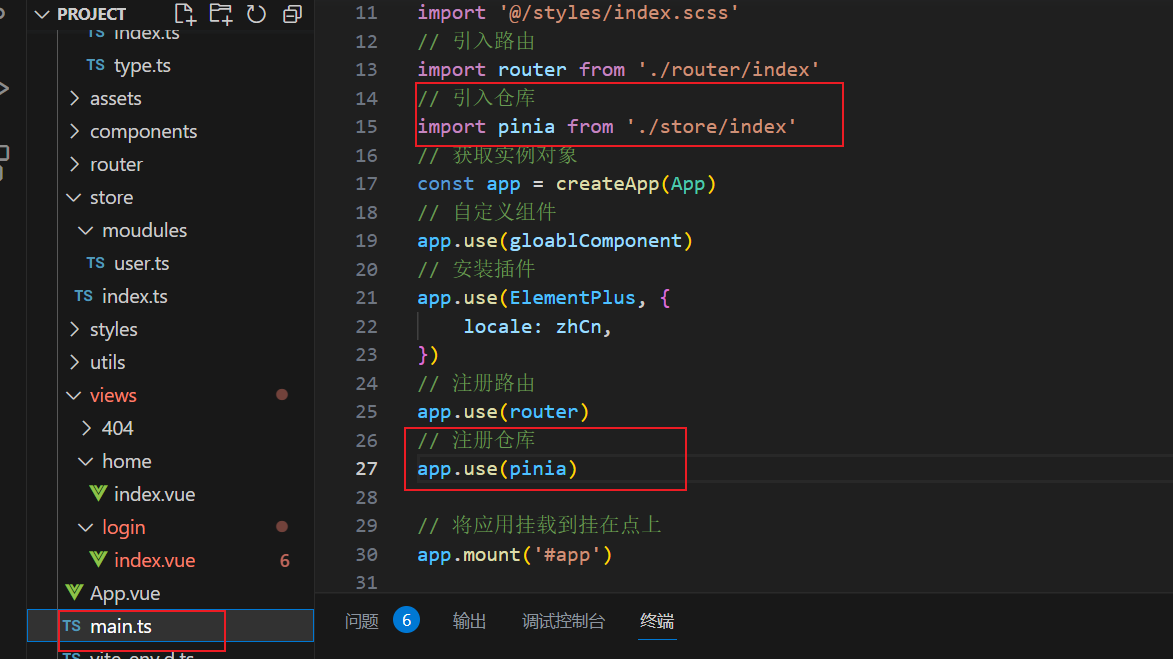
Task: Select main.ts in the Explorer
Action: click(x=119, y=626)
